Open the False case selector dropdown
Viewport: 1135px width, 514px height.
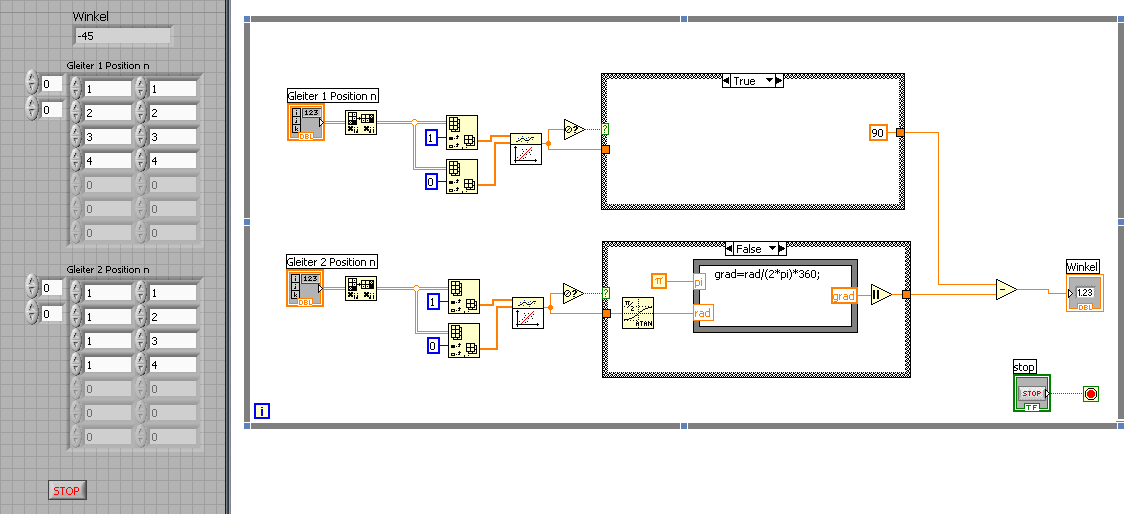point(773,248)
